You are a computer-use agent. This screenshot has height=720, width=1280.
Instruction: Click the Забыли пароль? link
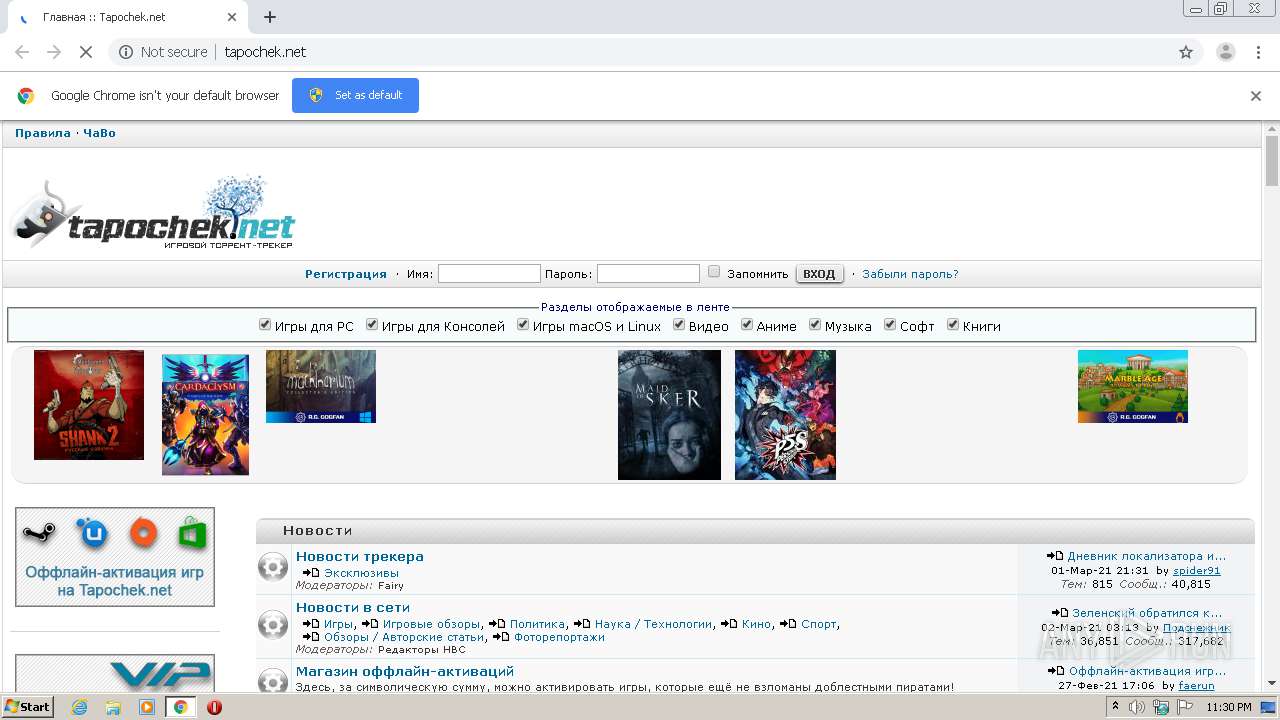coord(910,274)
